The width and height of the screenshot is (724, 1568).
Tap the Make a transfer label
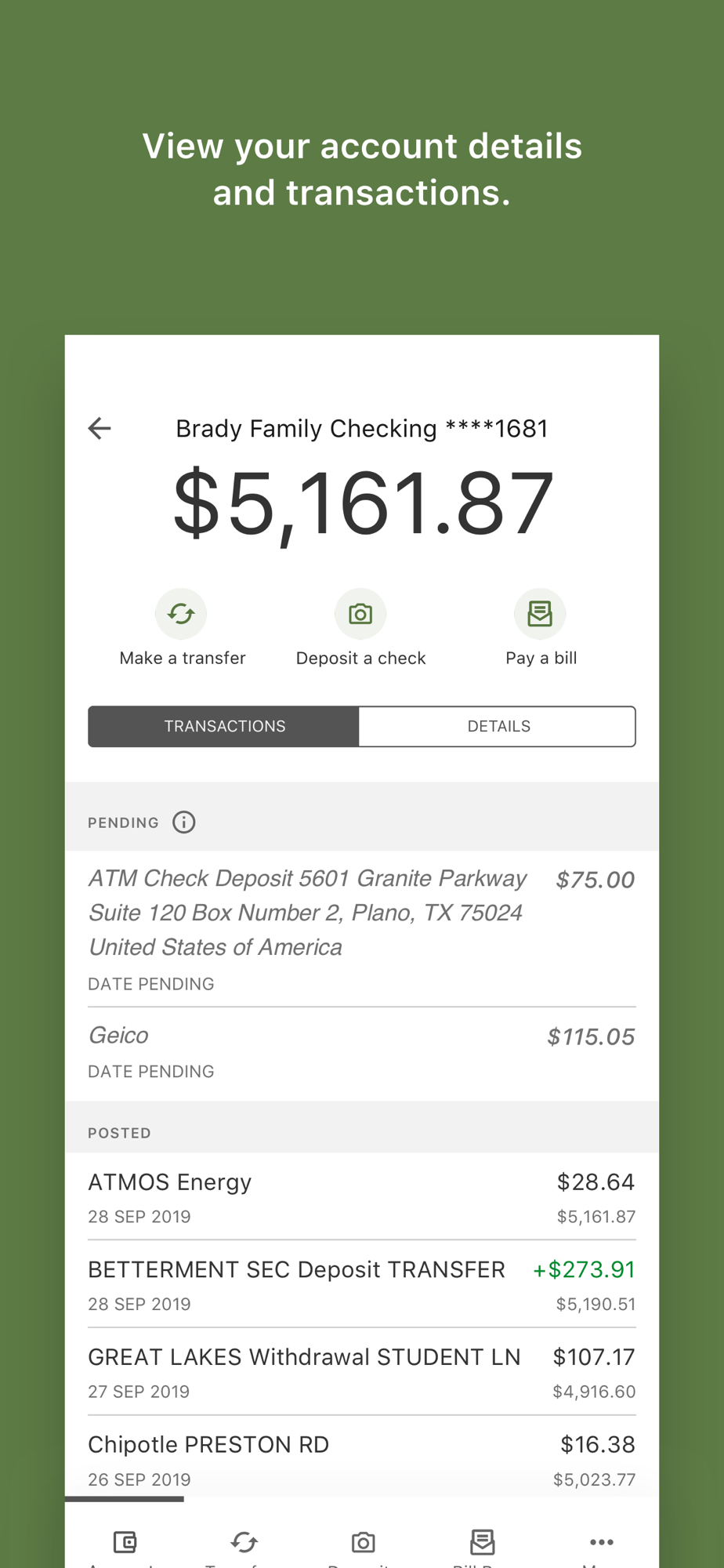[183, 658]
